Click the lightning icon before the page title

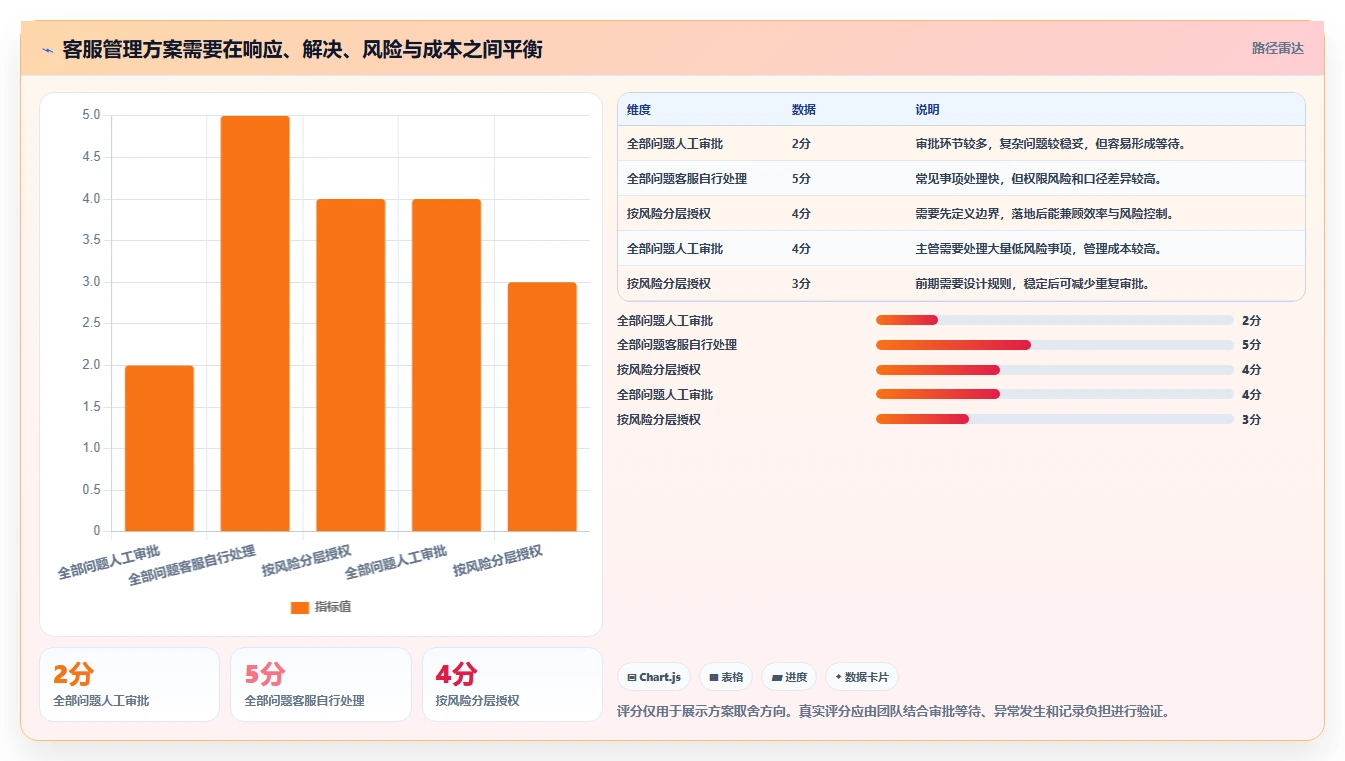click(47, 49)
